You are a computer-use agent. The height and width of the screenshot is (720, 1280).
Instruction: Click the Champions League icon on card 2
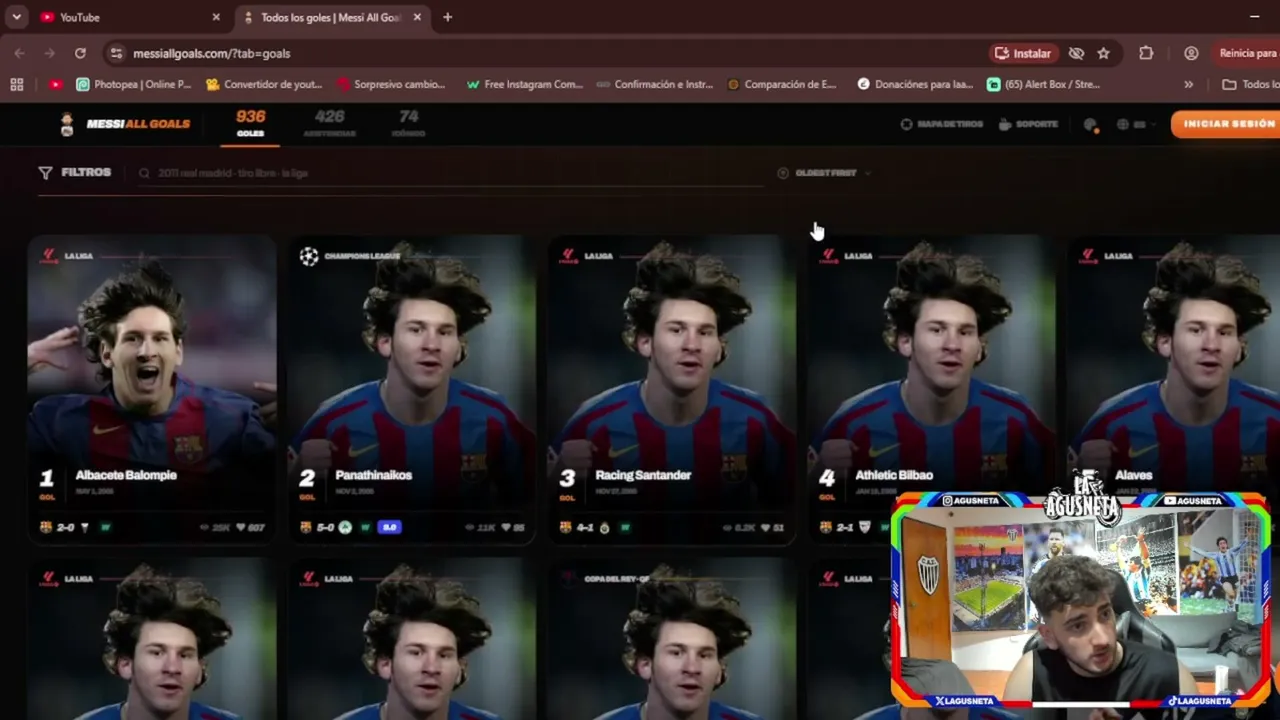[309, 256]
